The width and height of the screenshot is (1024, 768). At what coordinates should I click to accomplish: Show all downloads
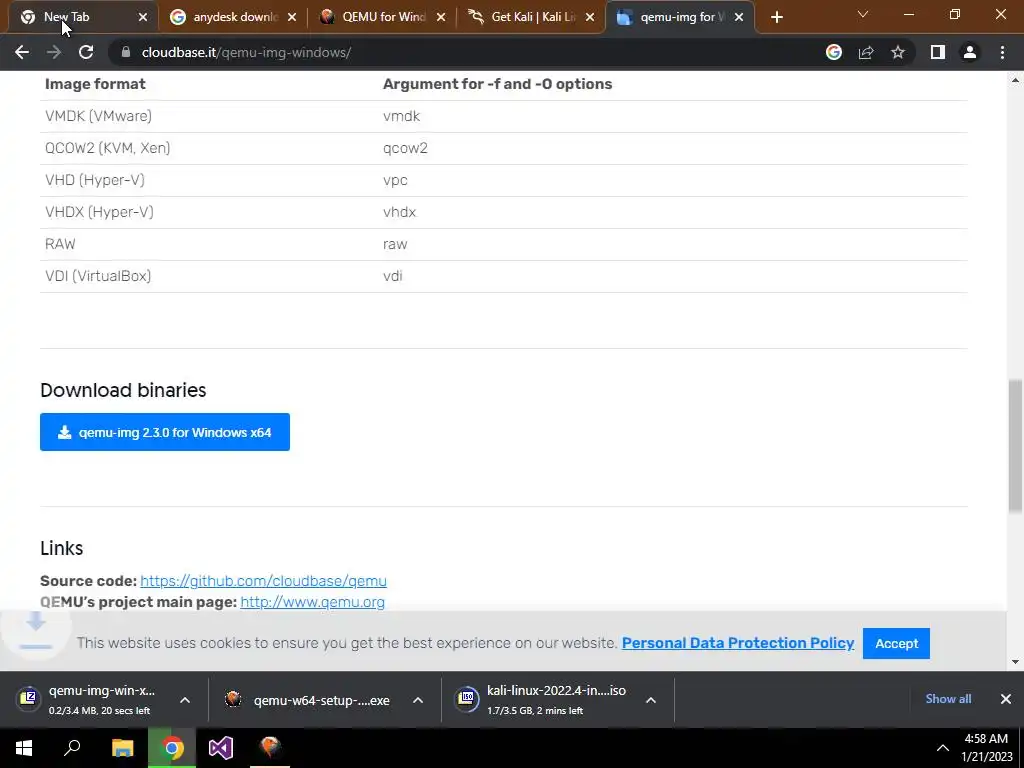tap(948, 699)
